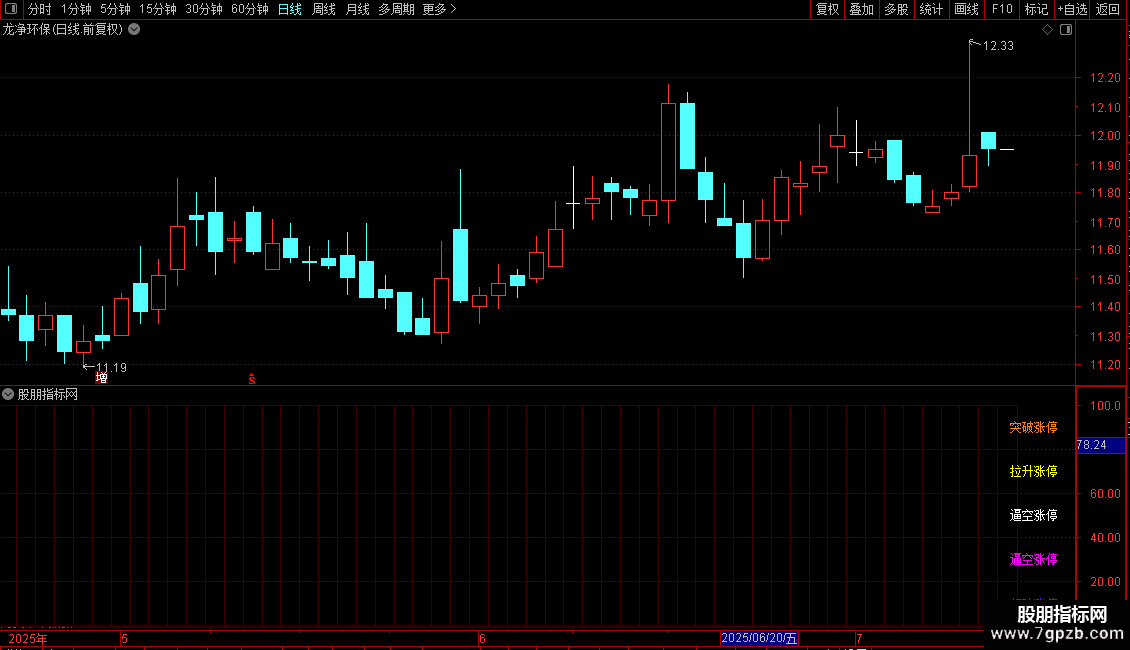The width and height of the screenshot is (1130, 650).
Task: Click the 标记 mark button
Action: point(1036,9)
